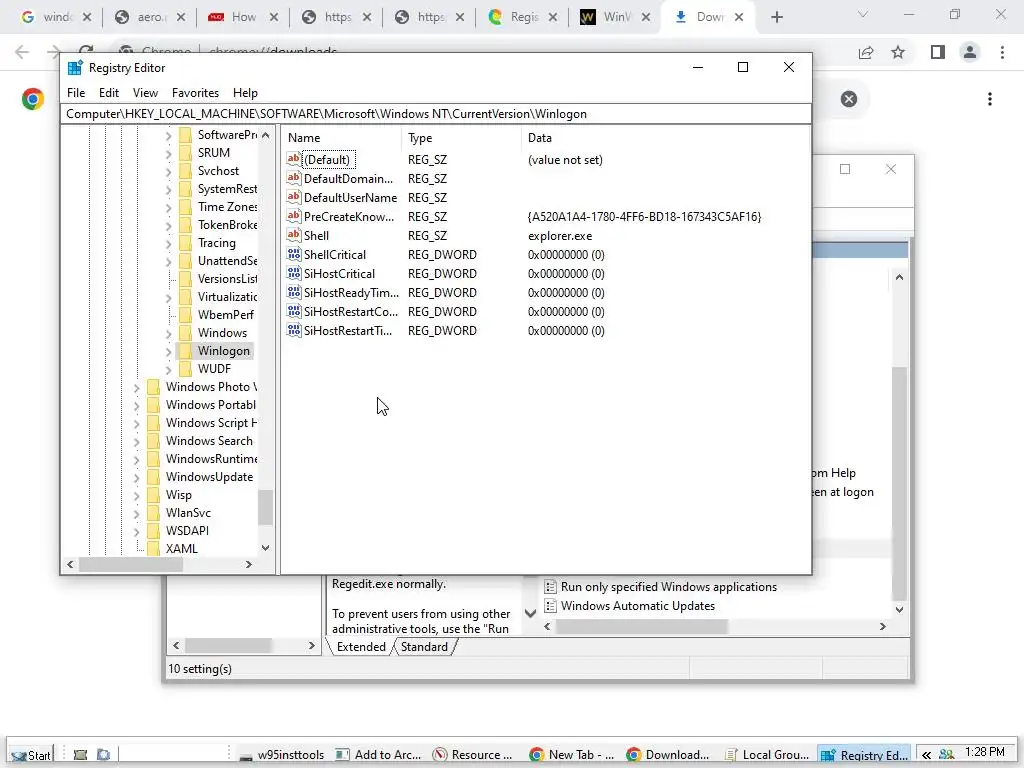
Task: Click the Start button on taskbar
Action: 31,755
